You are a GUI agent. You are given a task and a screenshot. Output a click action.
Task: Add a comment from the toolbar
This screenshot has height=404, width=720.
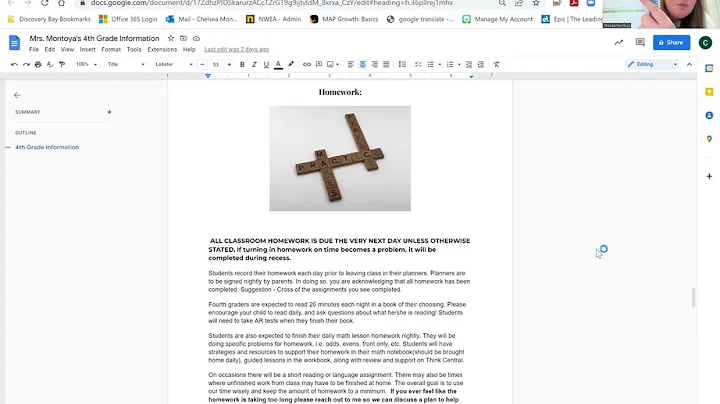coord(319,64)
